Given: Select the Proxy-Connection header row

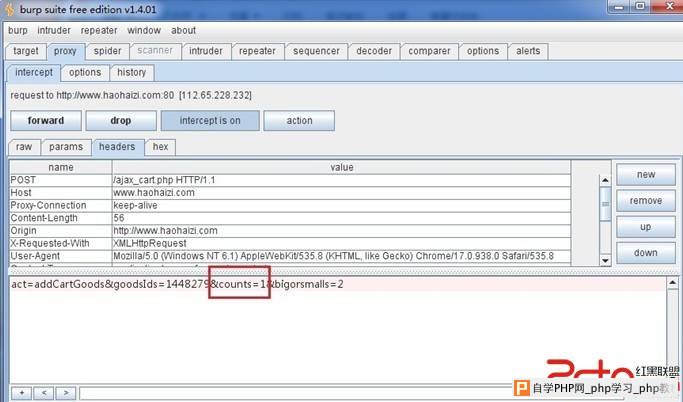Looking at the screenshot, I should point(61,206).
